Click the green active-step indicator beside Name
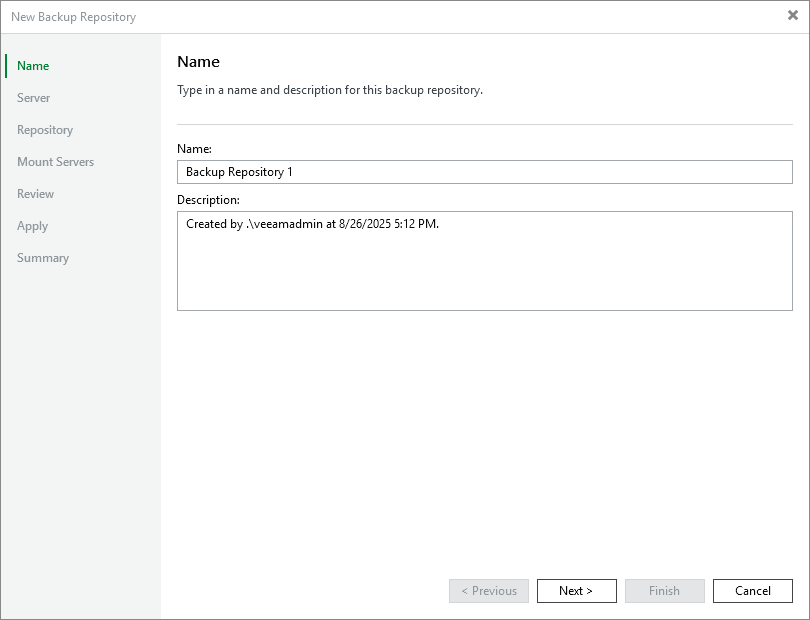Screen dimensions: 810x620 (x=6, y=66)
